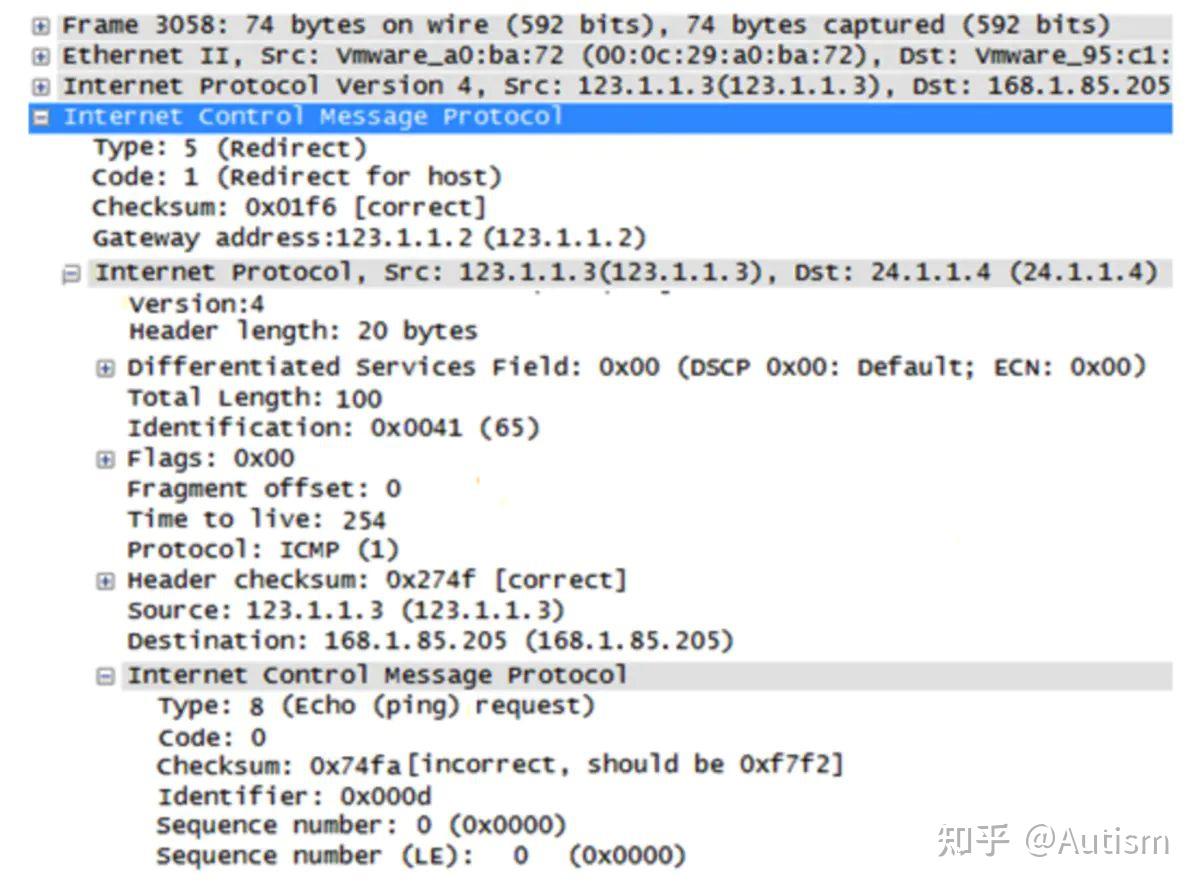This screenshot has width=1200, height=889.
Task: Click the Gateway address 123.1.1.2 row
Action: (x=368, y=238)
